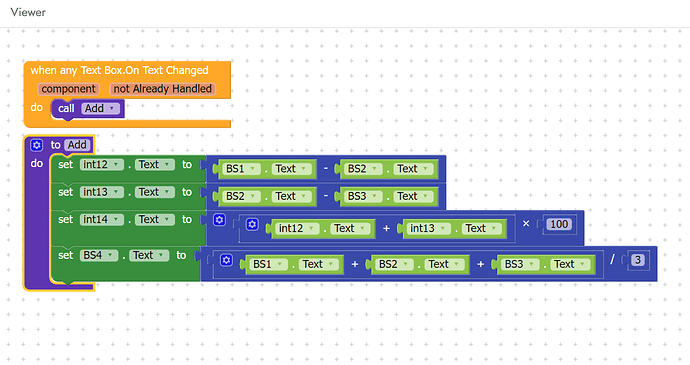The image size is (690, 365).
Task: Open BS4 component dropdown in set block
Action: click(99, 255)
